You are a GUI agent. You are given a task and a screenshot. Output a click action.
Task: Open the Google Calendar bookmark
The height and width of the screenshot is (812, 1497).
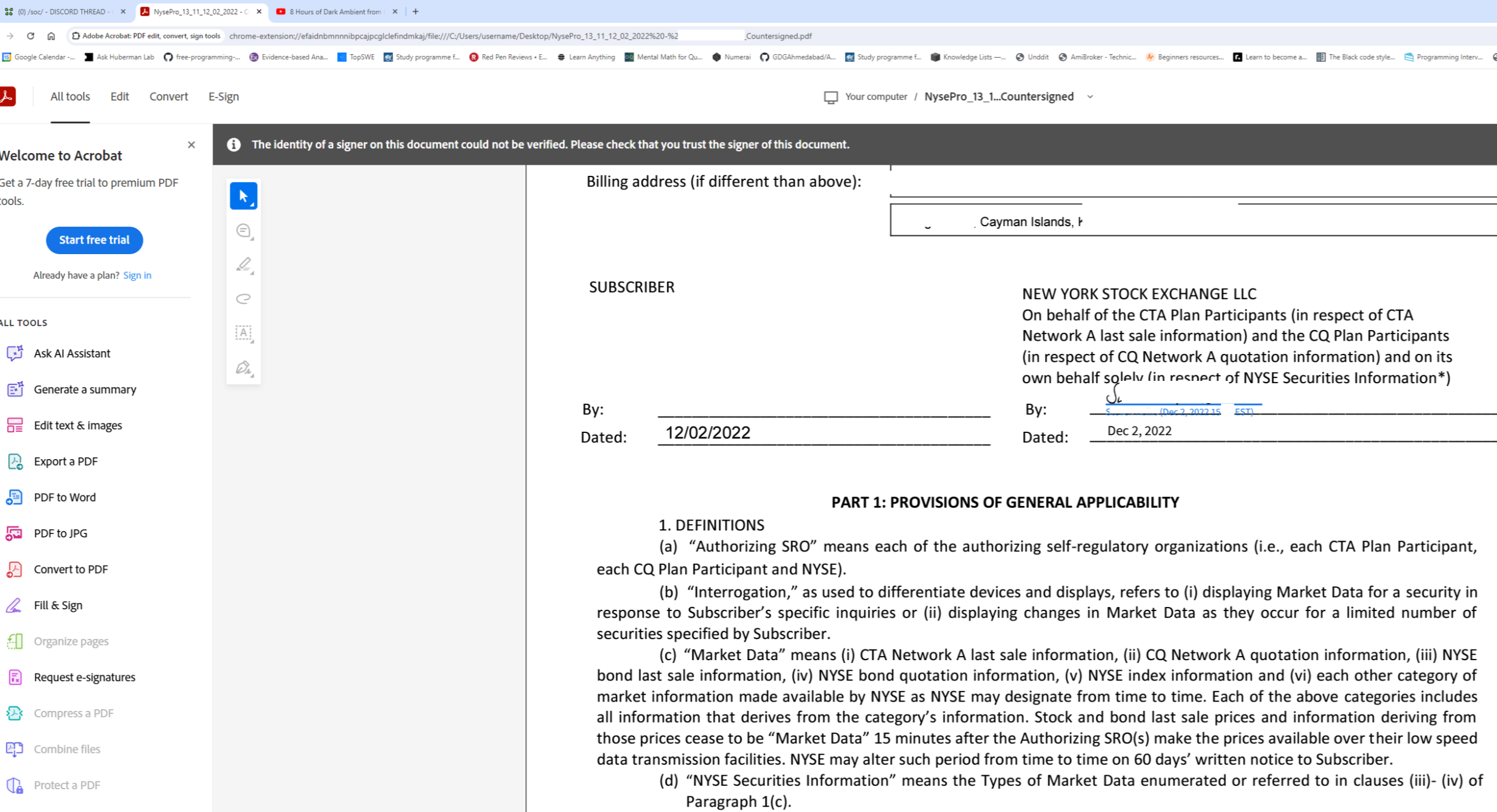(x=39, y=57)
